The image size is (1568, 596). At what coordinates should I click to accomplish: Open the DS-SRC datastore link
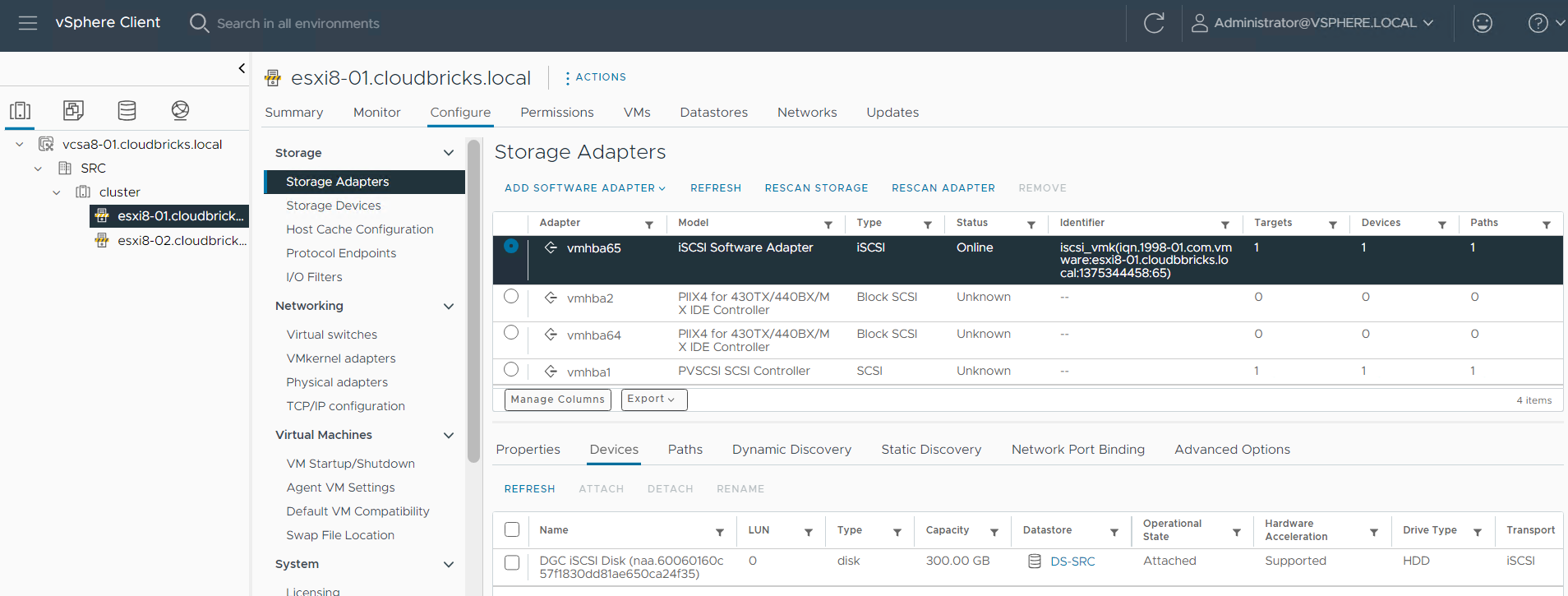coord(1072,561)
